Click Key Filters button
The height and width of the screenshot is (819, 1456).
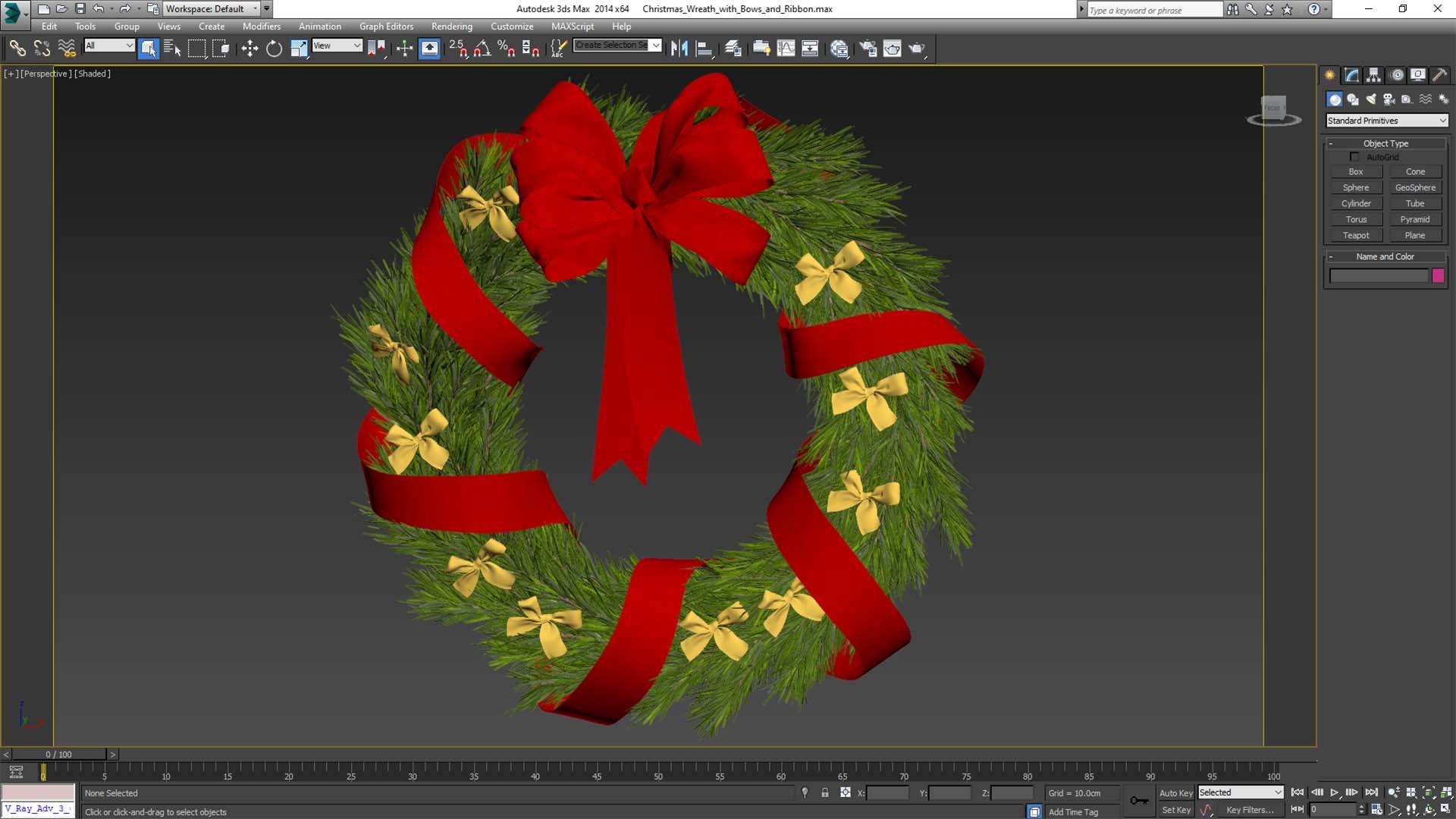(x=1250, y=811)
